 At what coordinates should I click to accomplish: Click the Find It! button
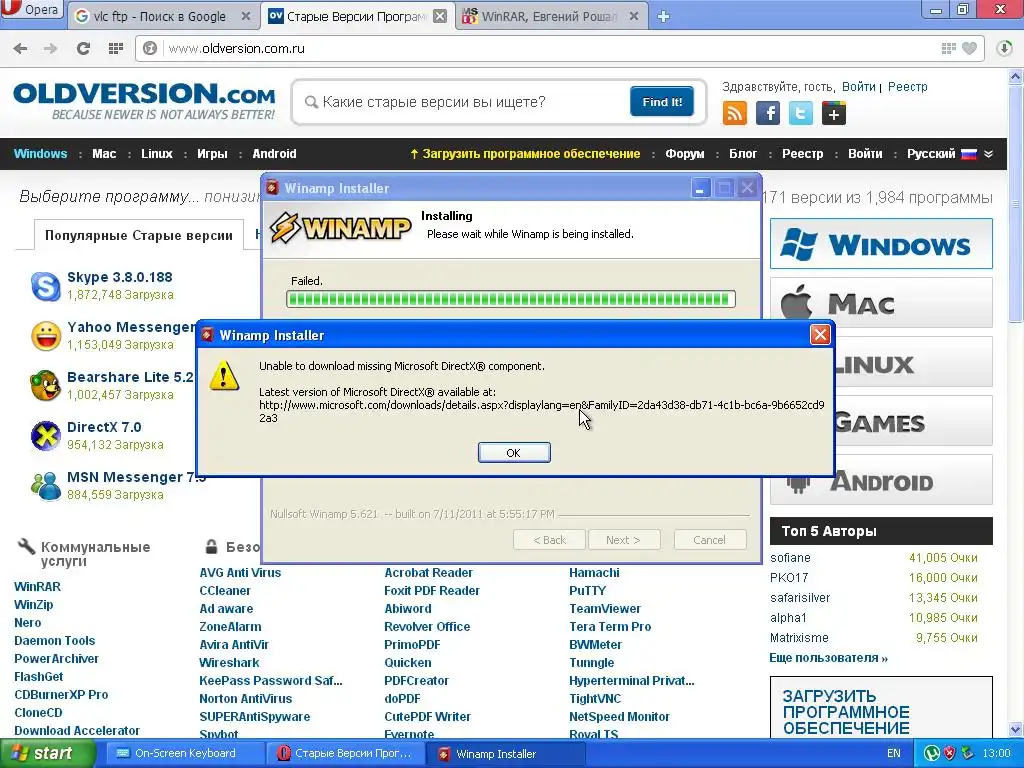[662, 102]
